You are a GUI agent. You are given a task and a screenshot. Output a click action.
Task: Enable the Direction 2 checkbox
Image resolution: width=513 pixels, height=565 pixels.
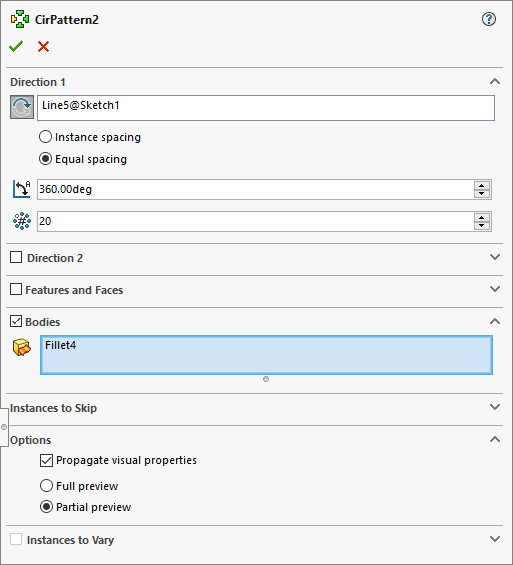[x=16, y=257]
